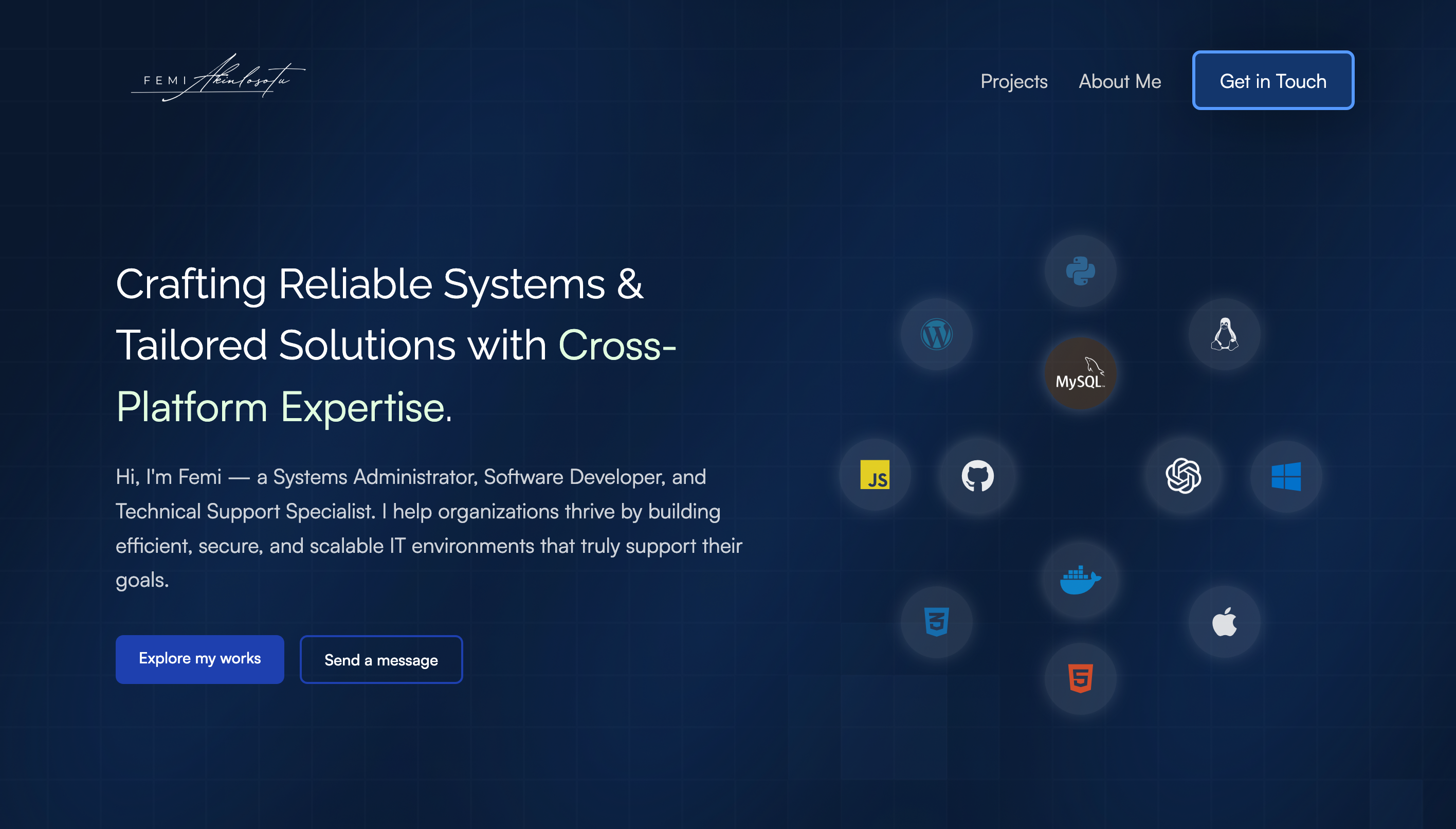Click the Get in Touch button
This screenshot has width=1456, height=829.
[x=1273, y=80]
